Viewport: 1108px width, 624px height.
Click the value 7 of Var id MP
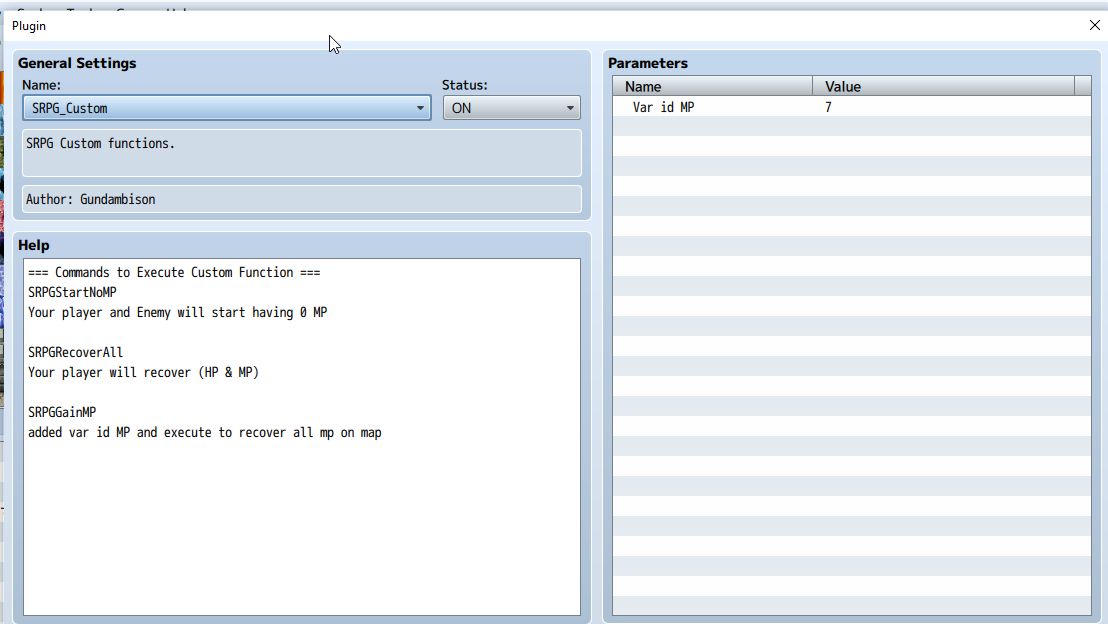(x=828, y=107)
